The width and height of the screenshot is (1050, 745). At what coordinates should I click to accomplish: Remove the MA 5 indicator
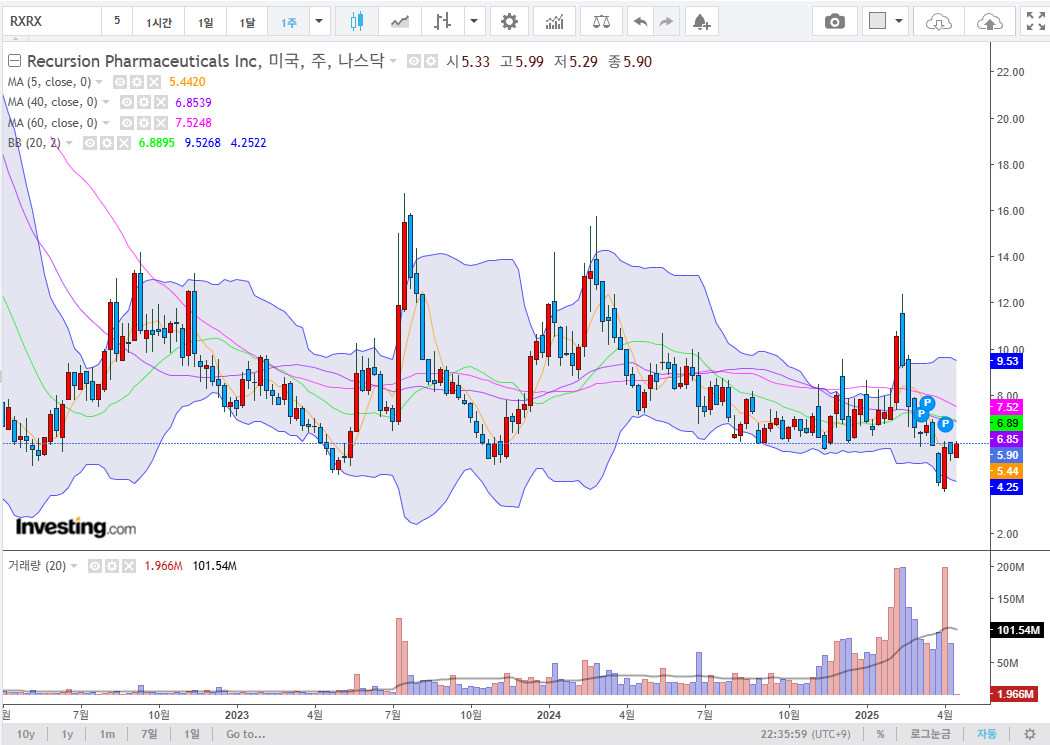154,82
